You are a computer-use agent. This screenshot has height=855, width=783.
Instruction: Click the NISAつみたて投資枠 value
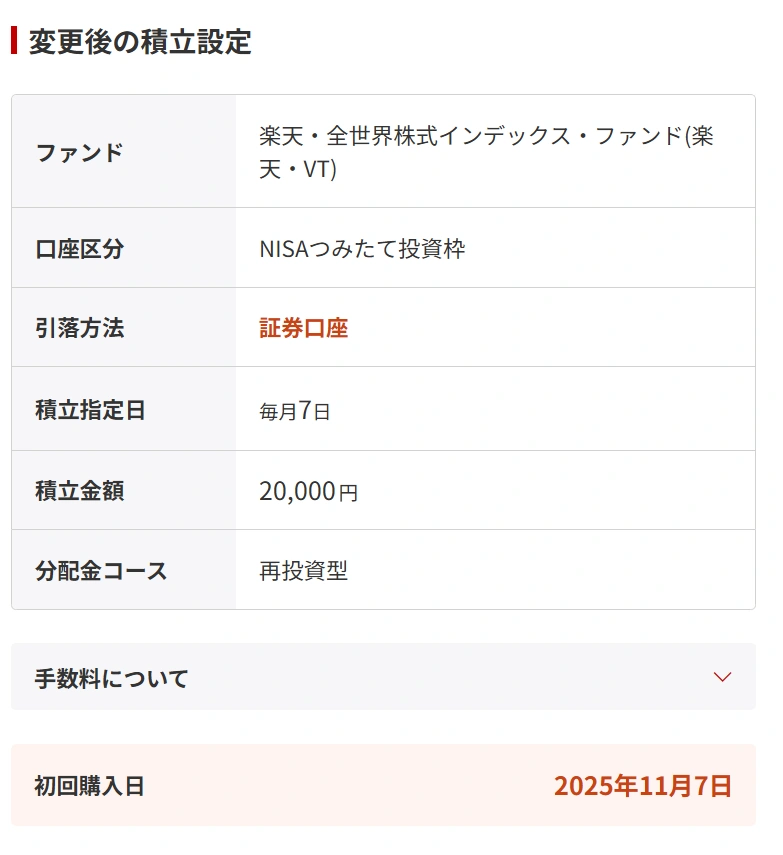coord(362,249)
